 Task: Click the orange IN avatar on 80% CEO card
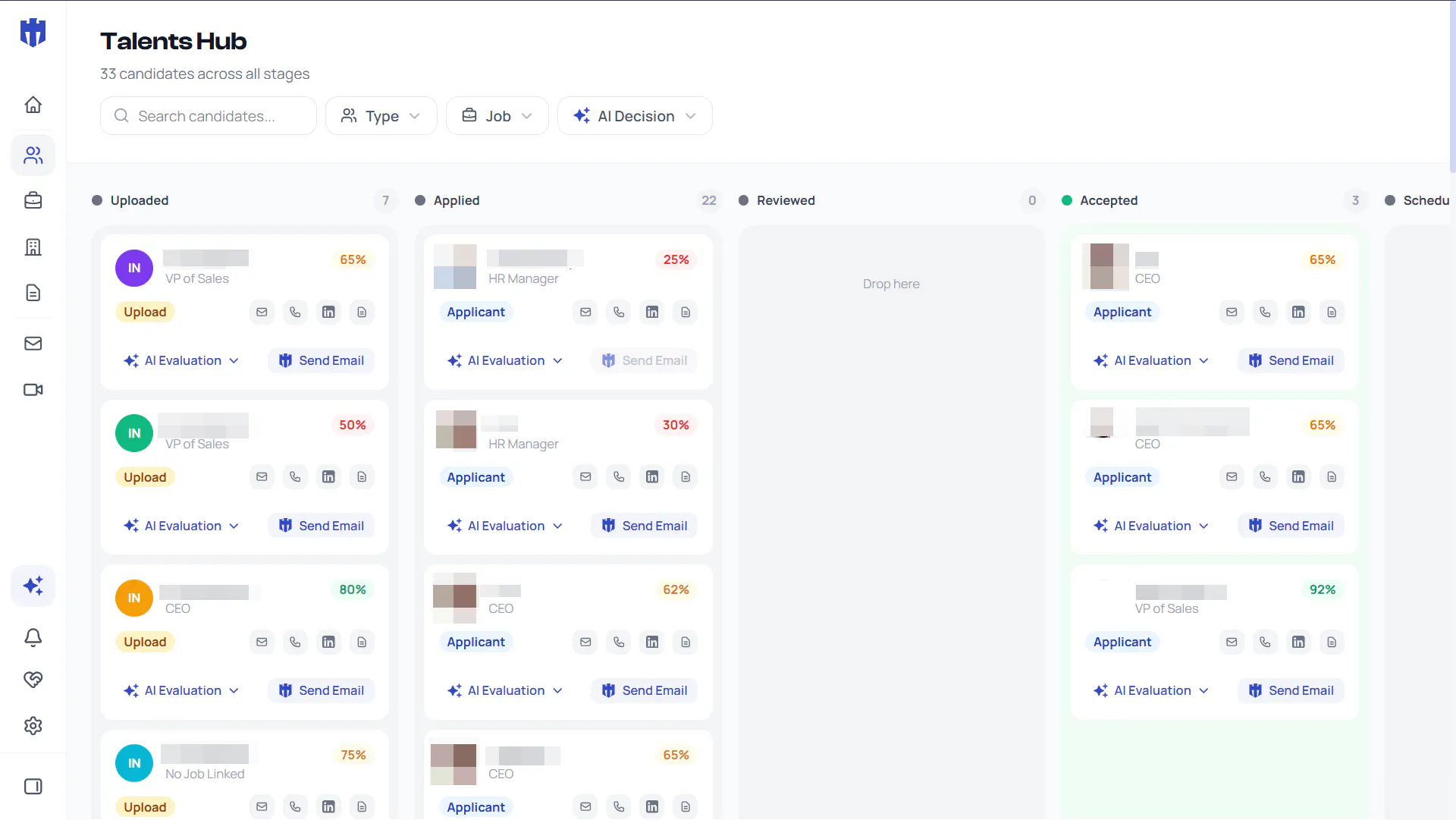[x=134, y=598]
